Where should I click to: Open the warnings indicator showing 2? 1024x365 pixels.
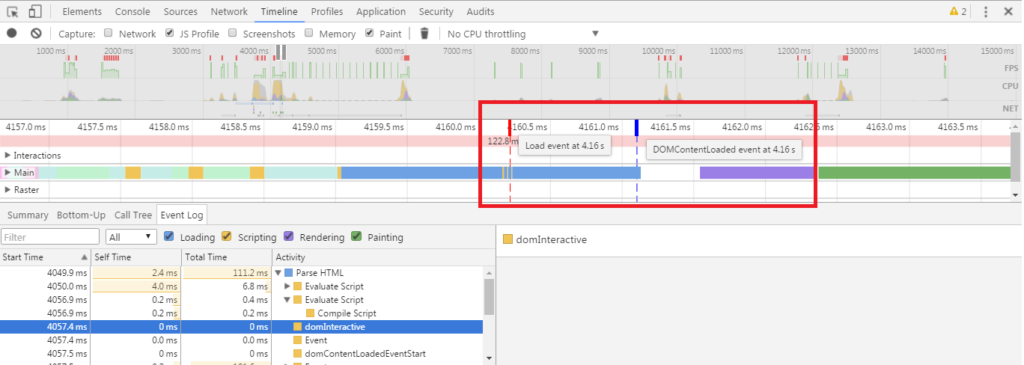[958, 11]
